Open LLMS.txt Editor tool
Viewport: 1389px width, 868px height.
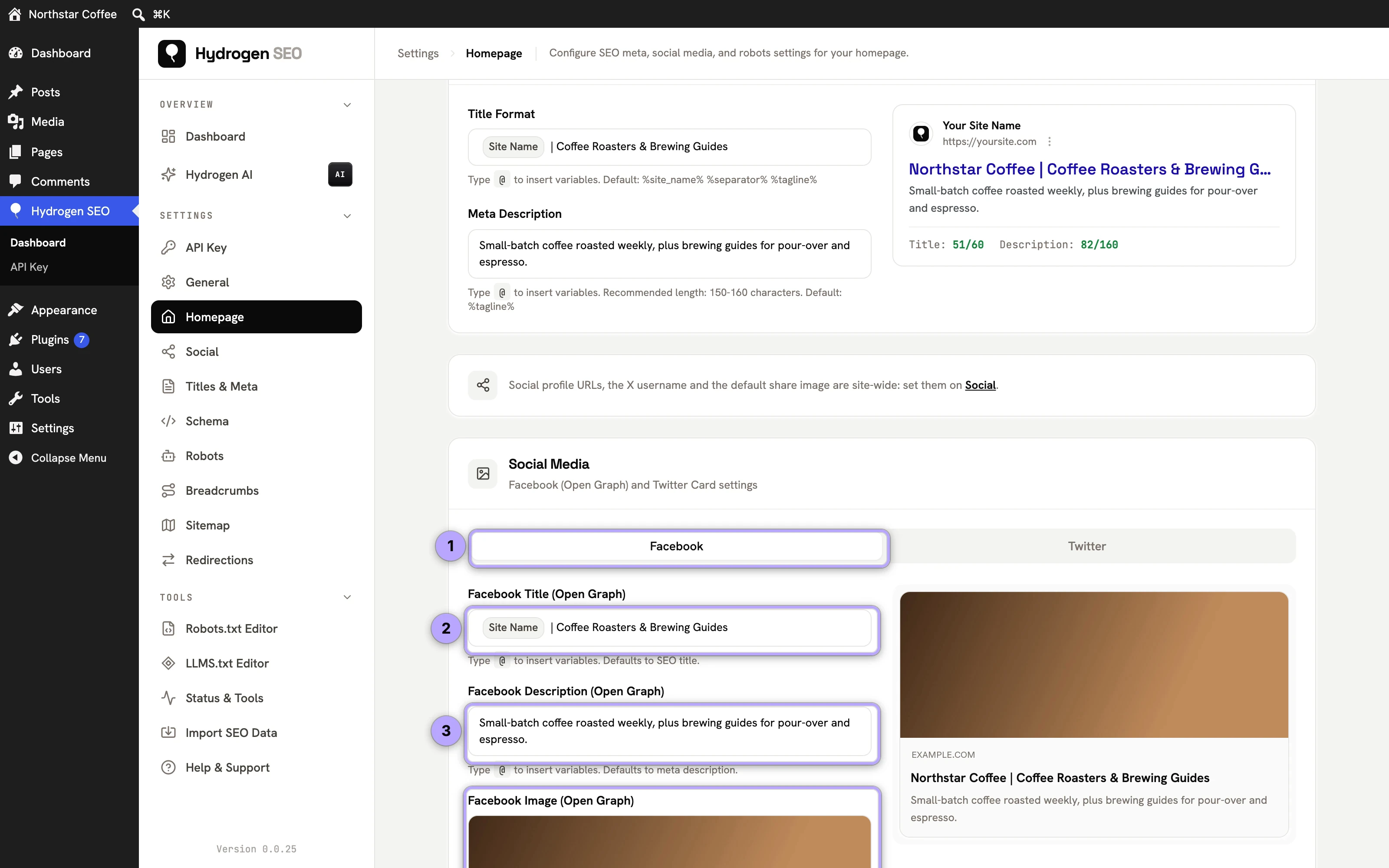click(x=256, y=664)
